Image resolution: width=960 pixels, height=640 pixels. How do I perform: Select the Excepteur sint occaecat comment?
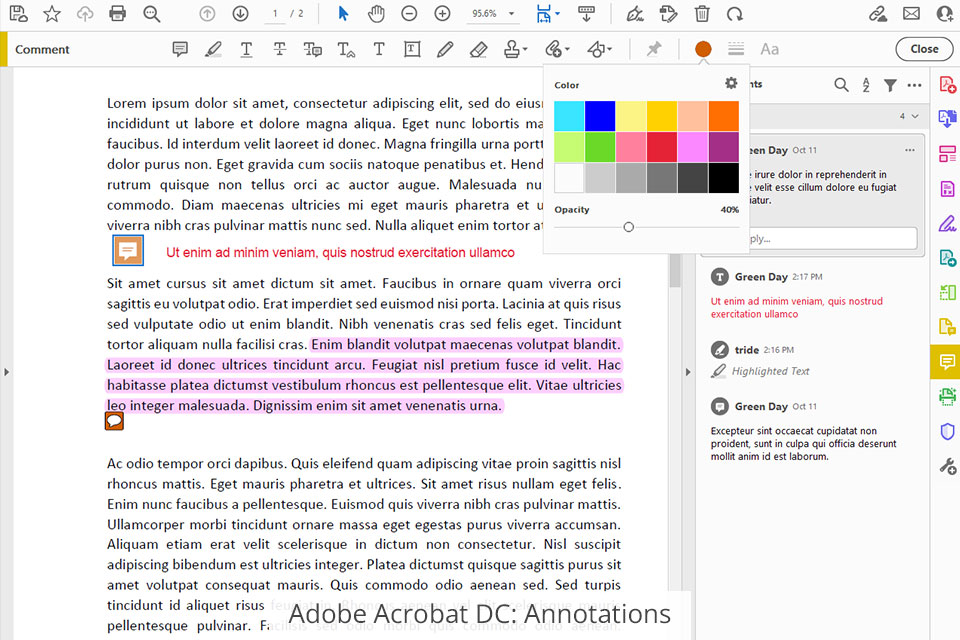pyautogui.click(x=814, y=430)
